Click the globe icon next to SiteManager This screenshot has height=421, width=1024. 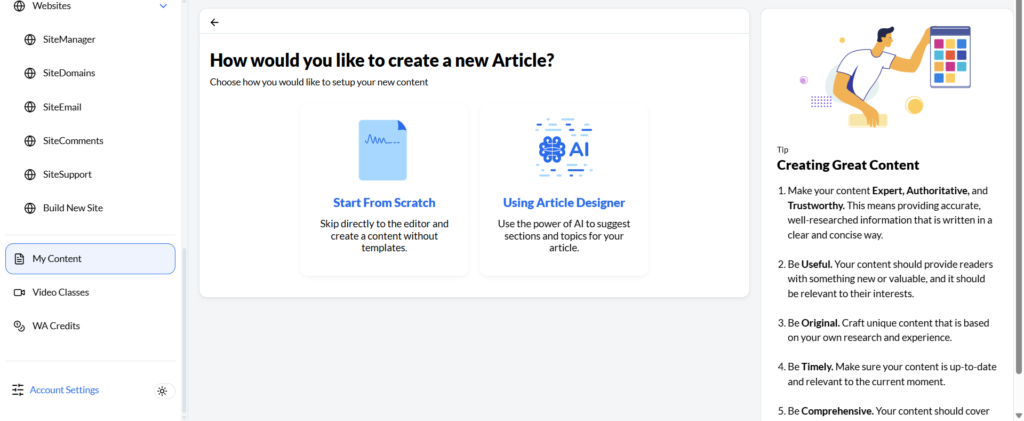click(x=29, y=39)
